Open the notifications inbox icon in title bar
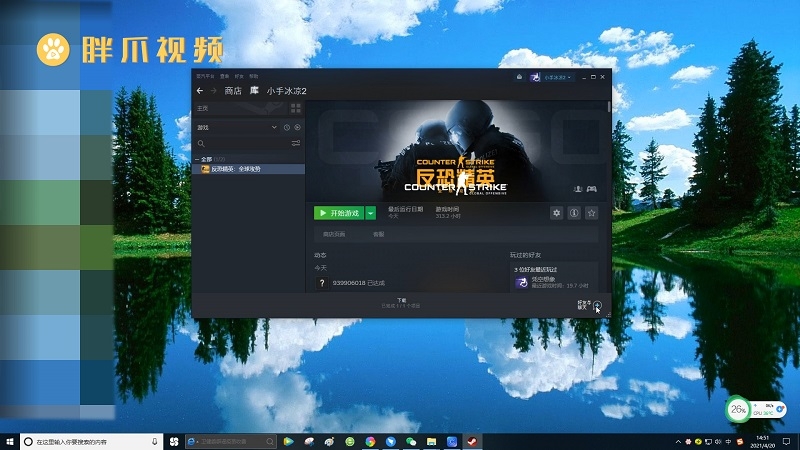The width and height of the screenshot is (800, 450). point(519,77)
